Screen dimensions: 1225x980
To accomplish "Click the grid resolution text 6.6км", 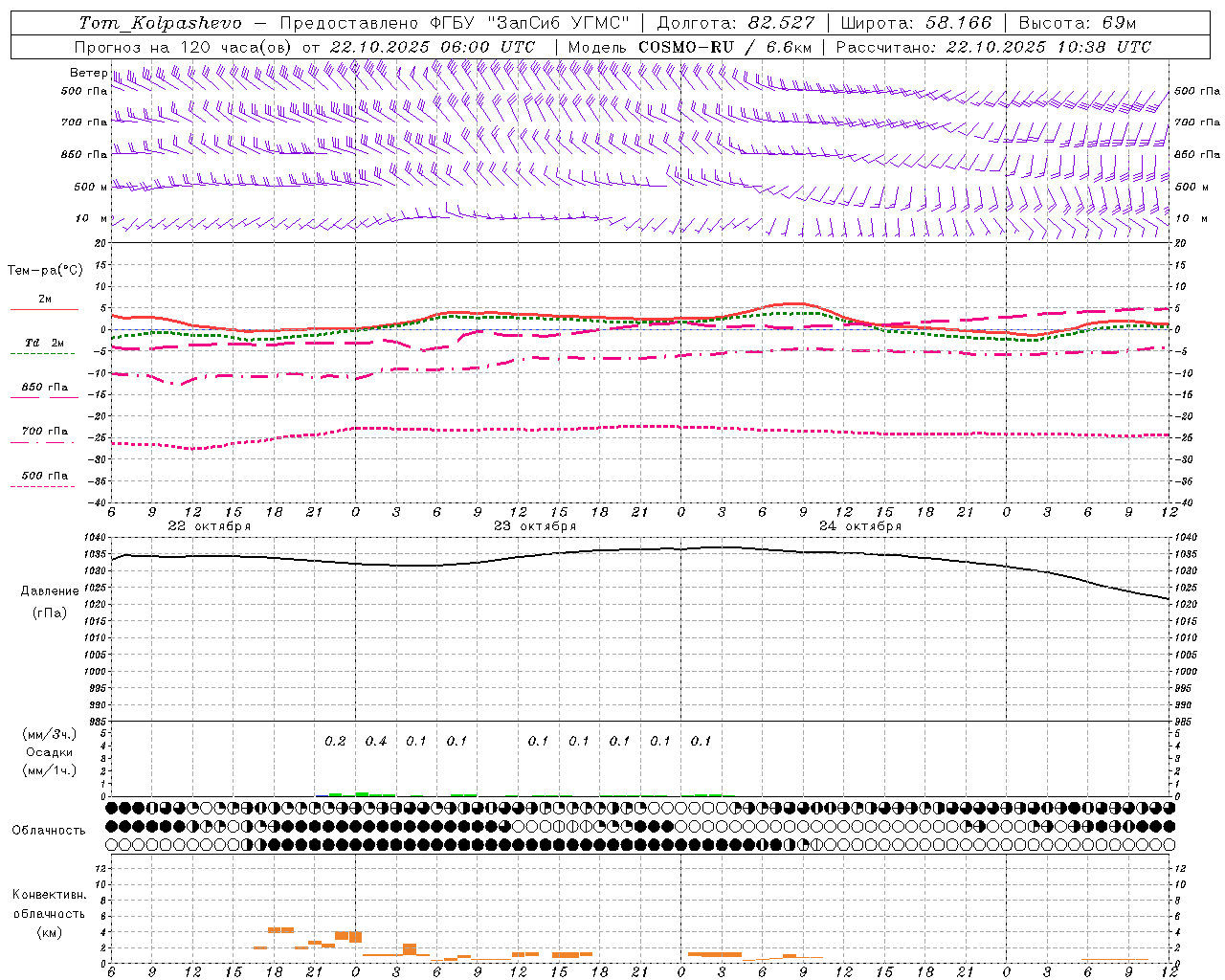I will coord(790,47).
